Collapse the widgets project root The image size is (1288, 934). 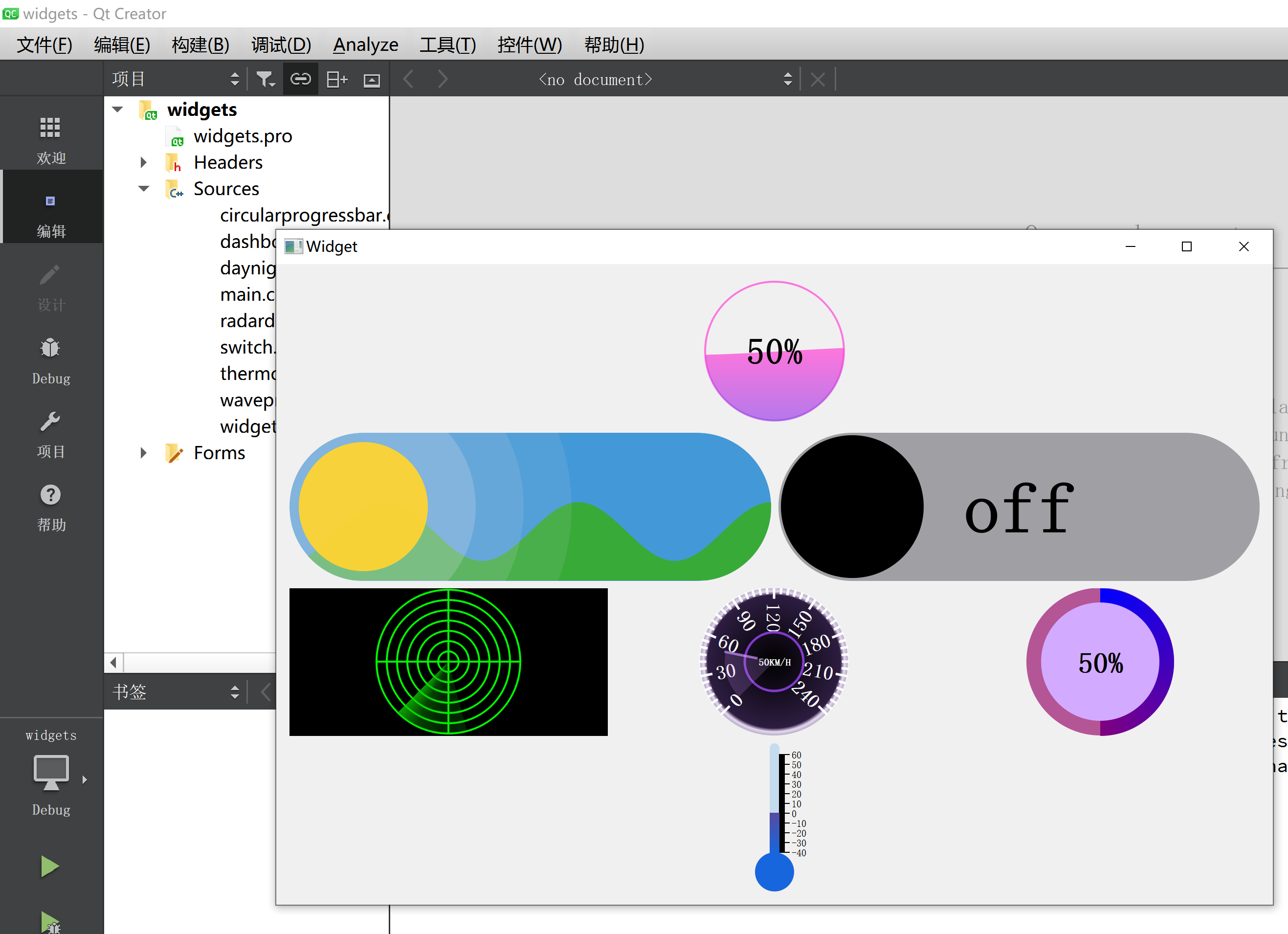pyautogui.click(x=117, y=109)
